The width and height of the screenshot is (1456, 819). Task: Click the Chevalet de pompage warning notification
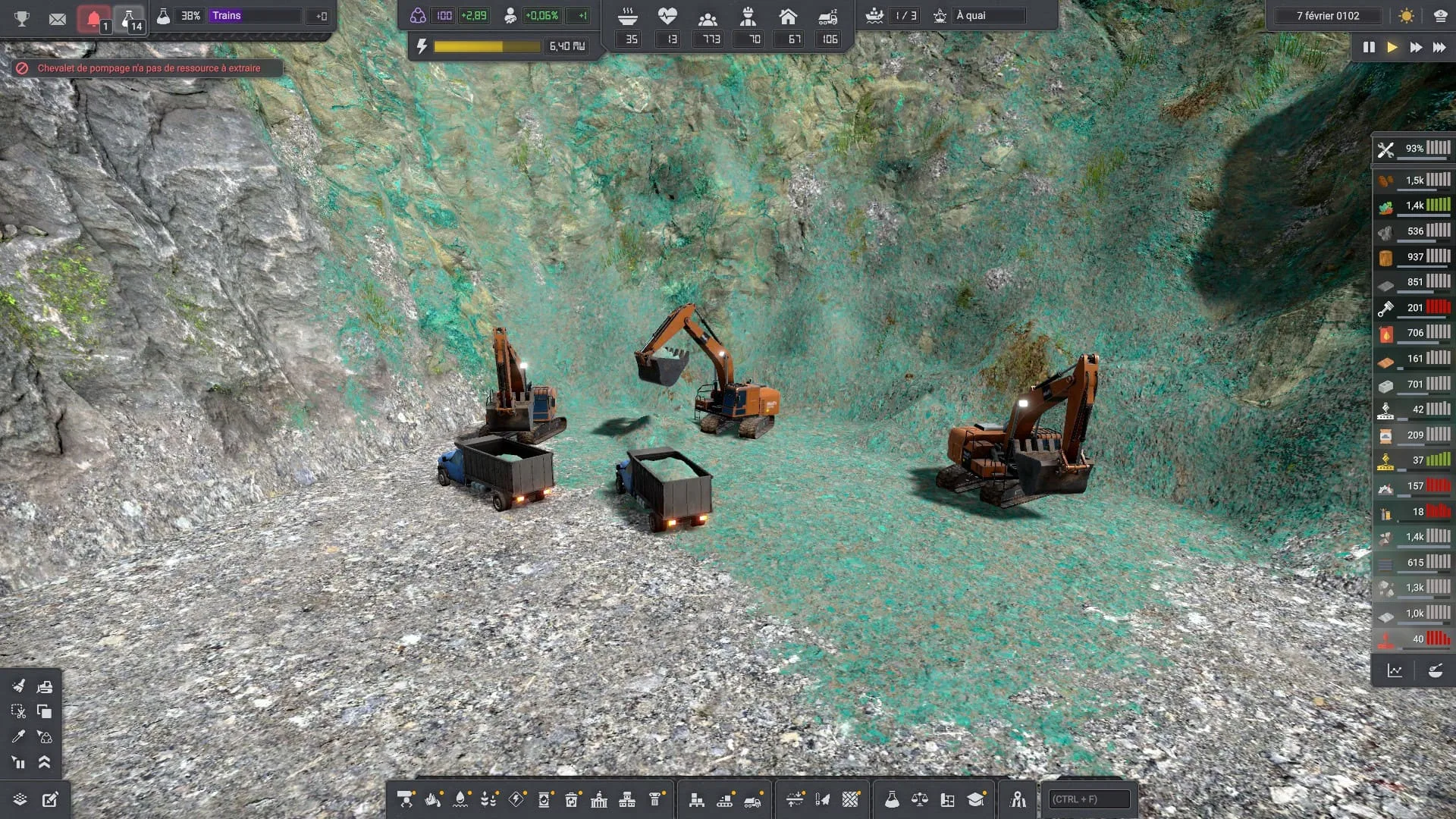click(148, 68)
